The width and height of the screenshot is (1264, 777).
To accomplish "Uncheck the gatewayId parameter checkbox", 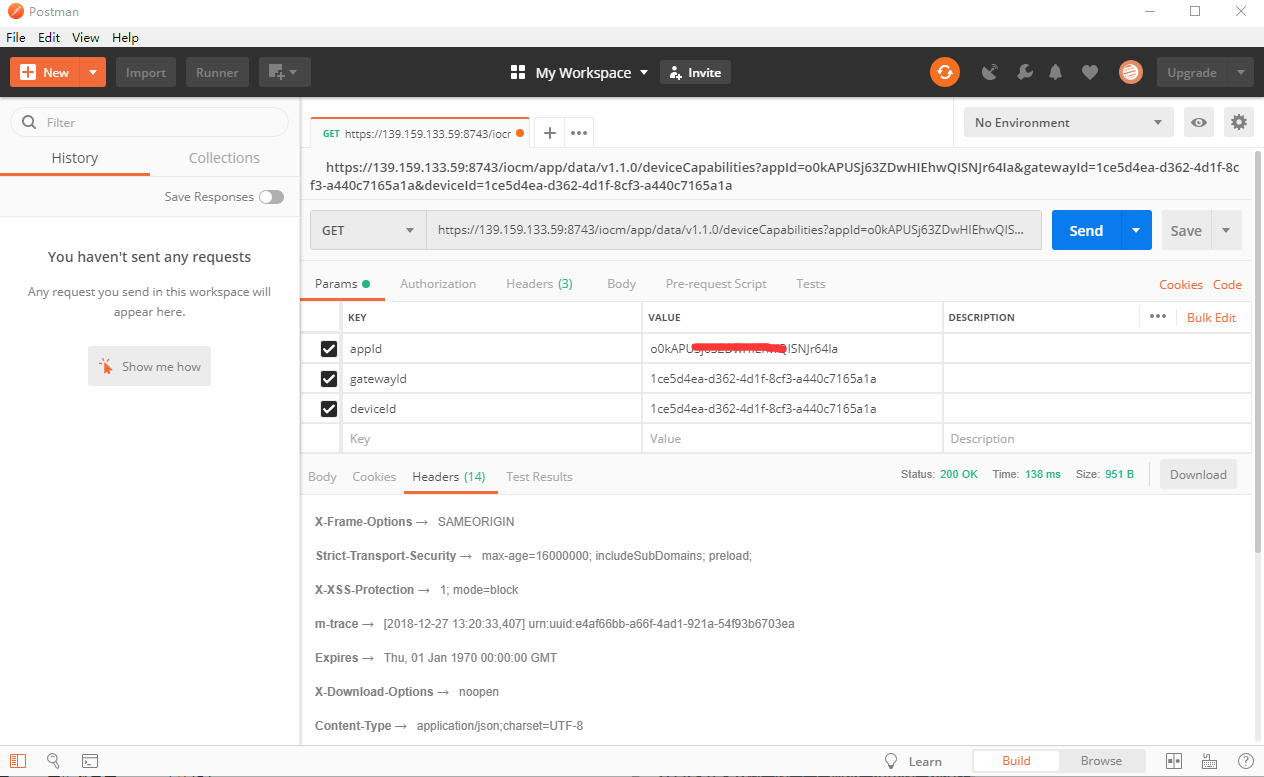I will point(328,379).
